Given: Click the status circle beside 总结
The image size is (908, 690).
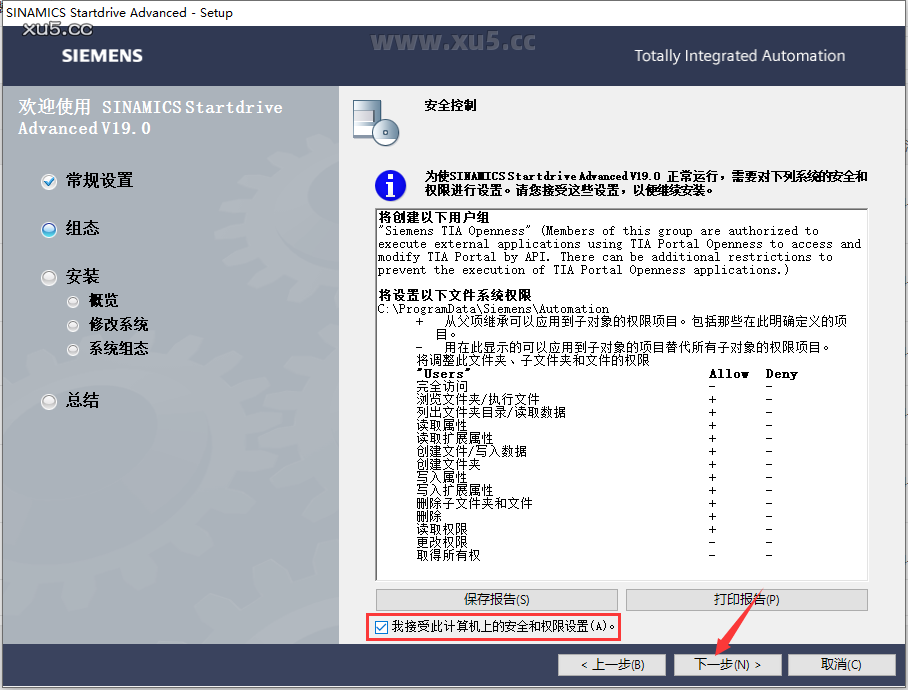Looking at the screenshot, I should (x=48, y=401).
